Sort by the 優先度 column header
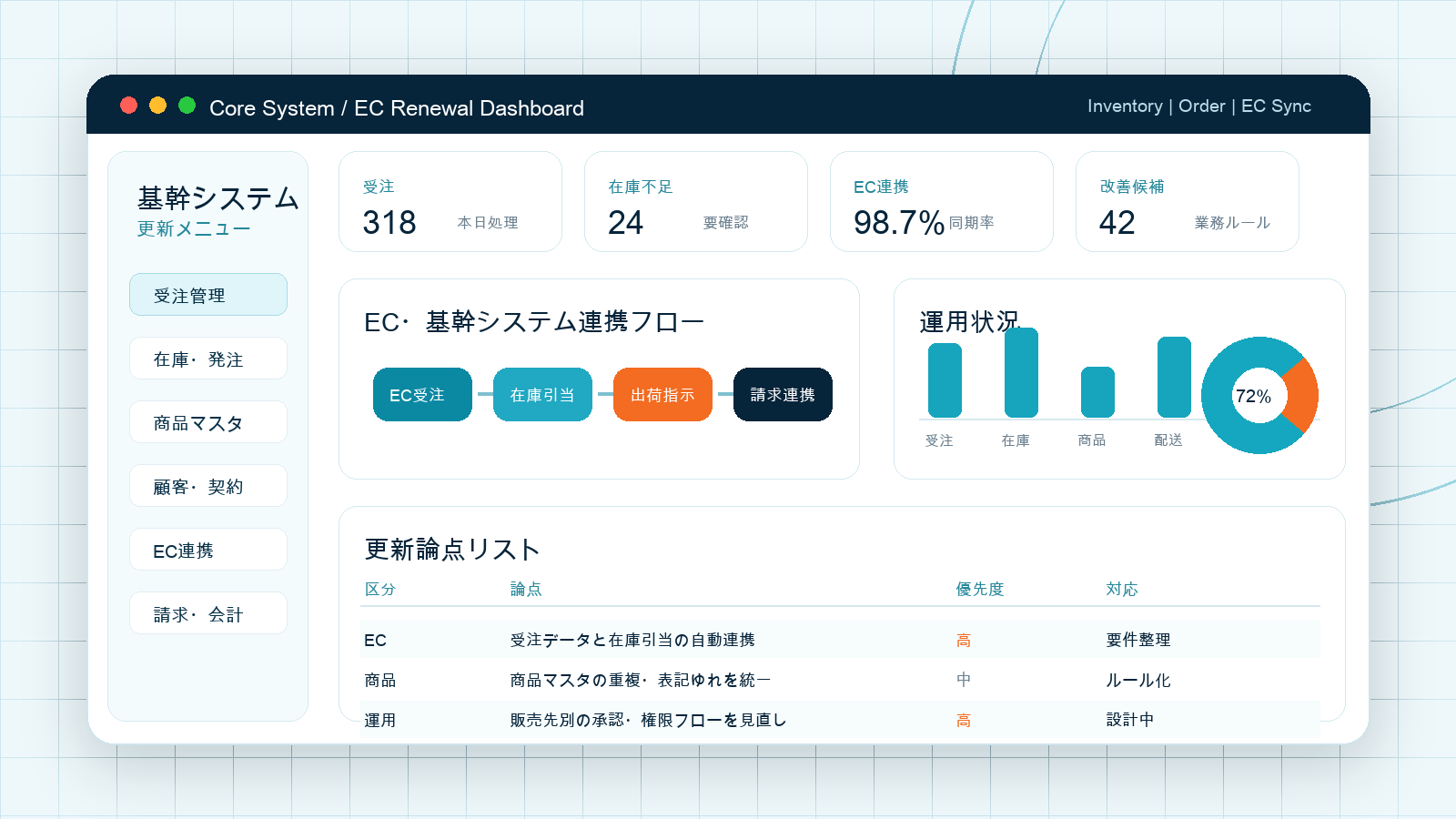This screenshot has width=1456, height=819. pos(980,589)
